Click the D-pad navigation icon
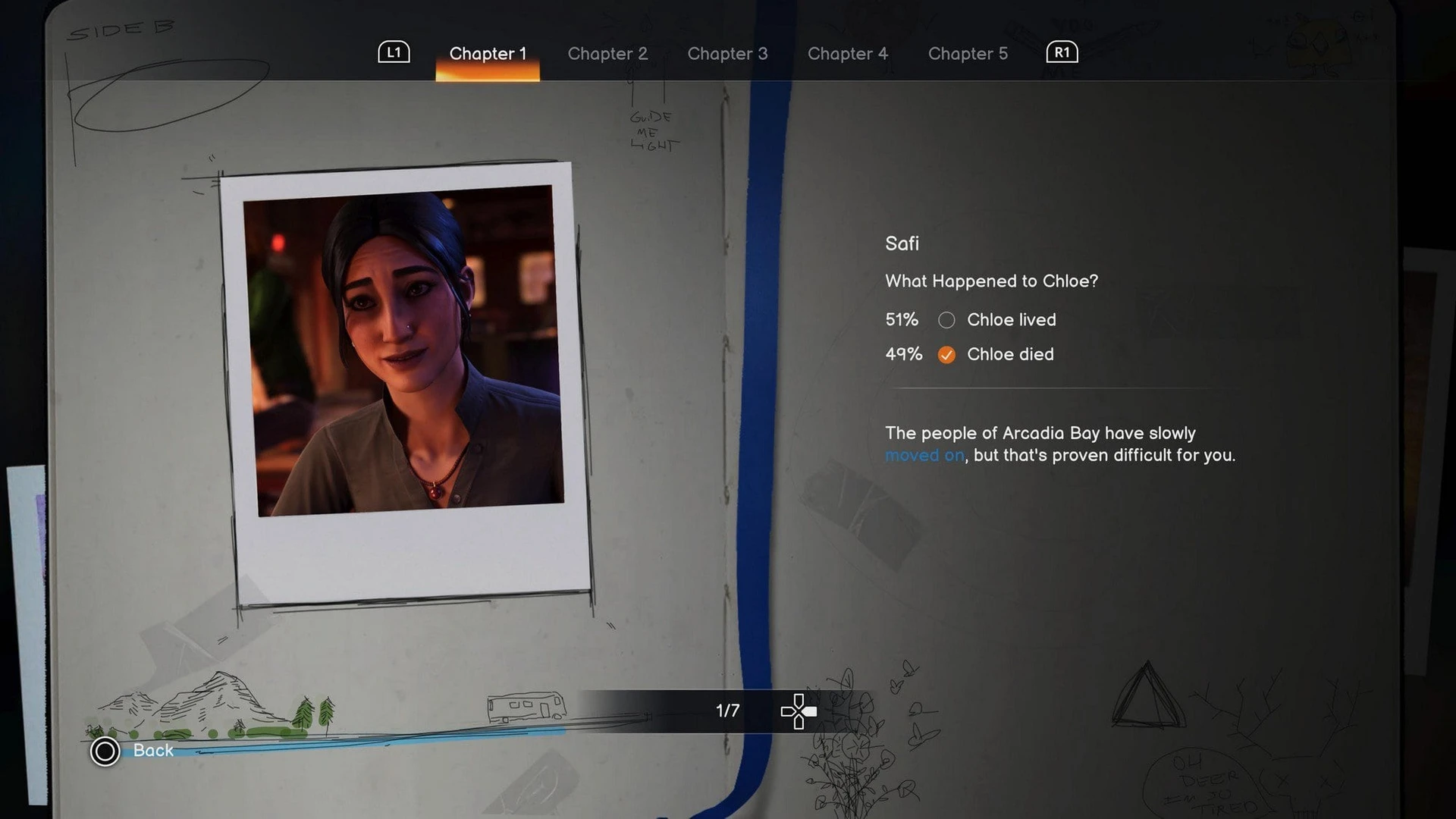1456x819 pixels. click(799, 711)
